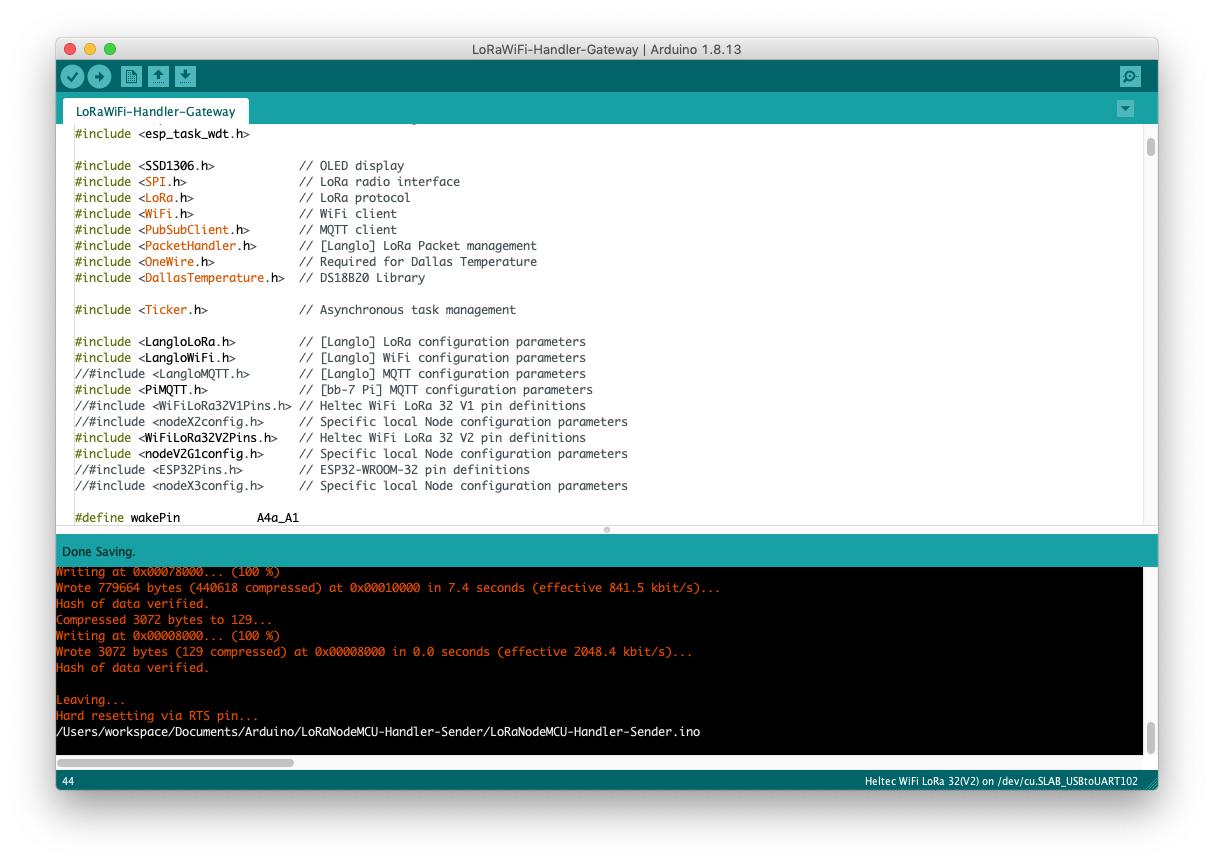Click the #include <WiFiLoRa32V2Pins.h> line
1214x864 pixels.
[330, 438]
